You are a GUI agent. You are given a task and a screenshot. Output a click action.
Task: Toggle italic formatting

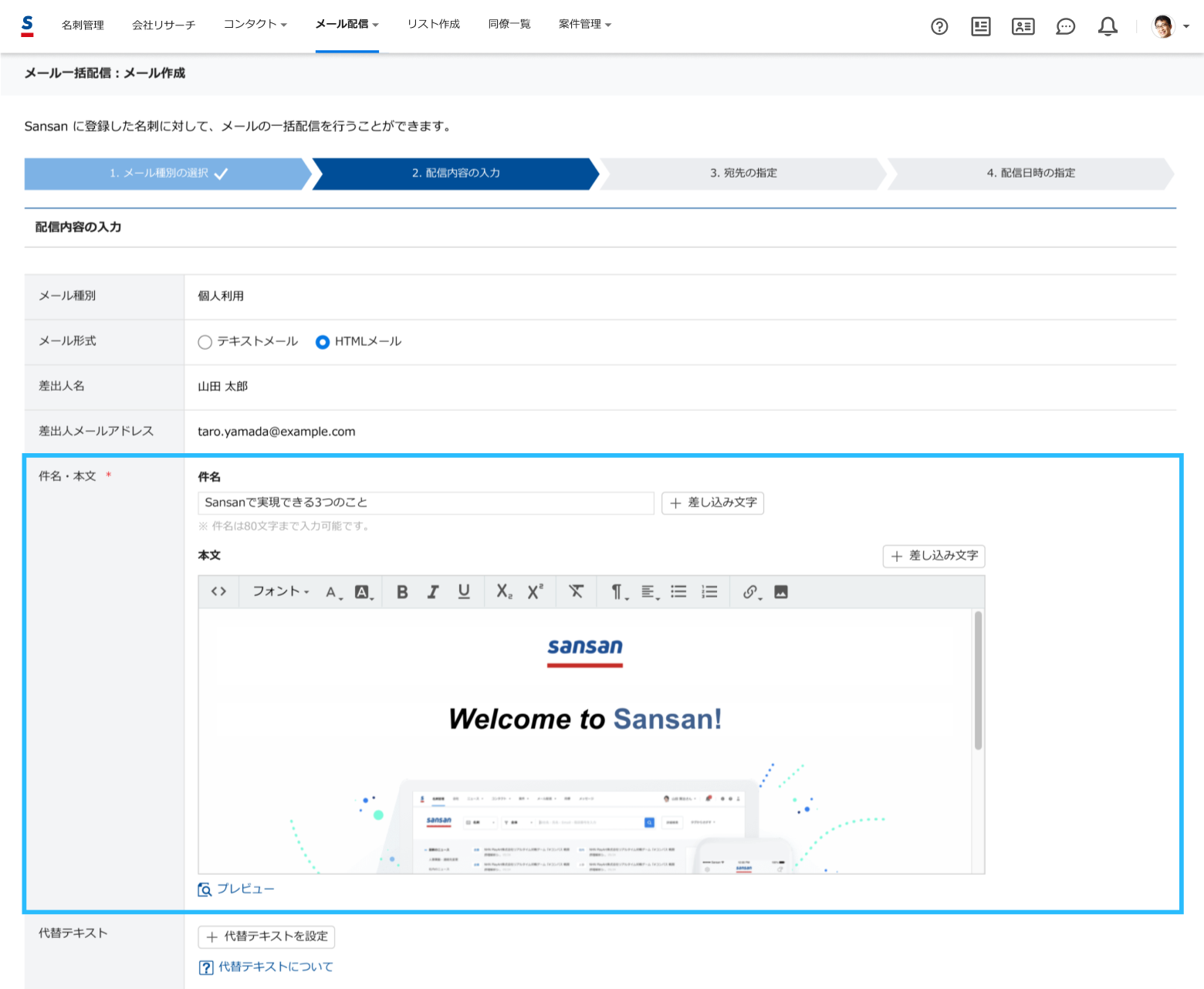pos(433,591)
